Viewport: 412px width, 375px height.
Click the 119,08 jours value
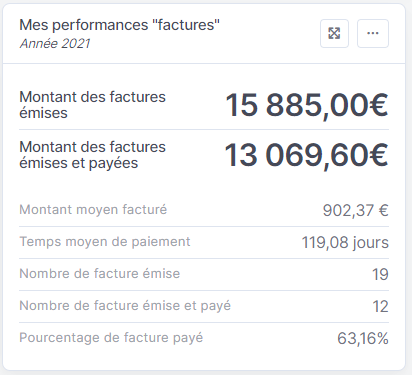pyautogui.click(x=345, y=243)
